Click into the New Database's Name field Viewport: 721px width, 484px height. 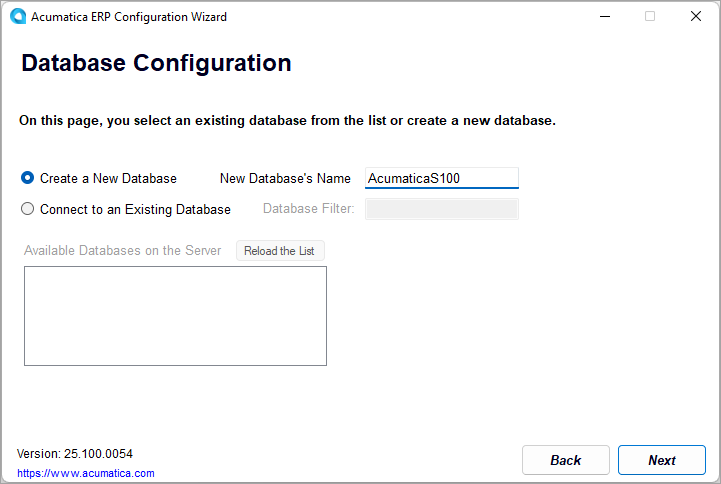pos(441,178)
